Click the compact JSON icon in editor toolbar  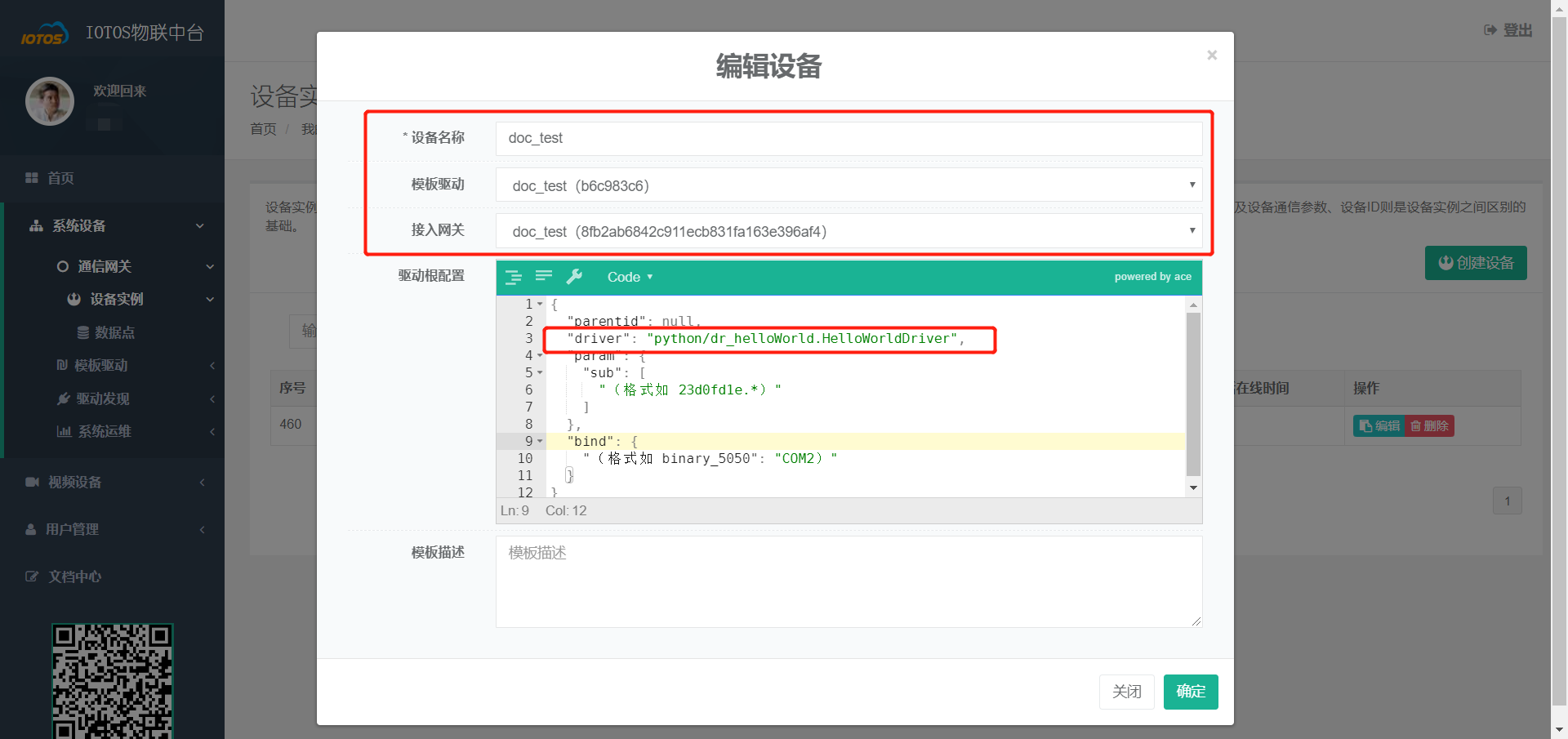[544, 276]
